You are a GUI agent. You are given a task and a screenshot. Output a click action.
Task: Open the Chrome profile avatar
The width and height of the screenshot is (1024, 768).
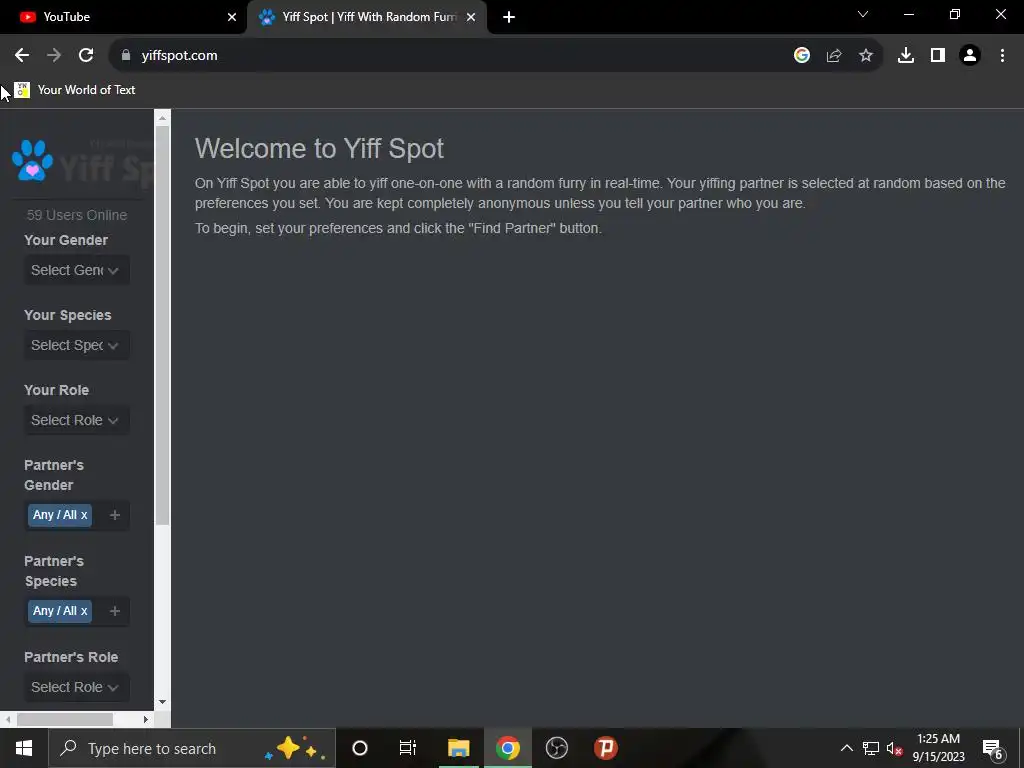click(970, 56)
